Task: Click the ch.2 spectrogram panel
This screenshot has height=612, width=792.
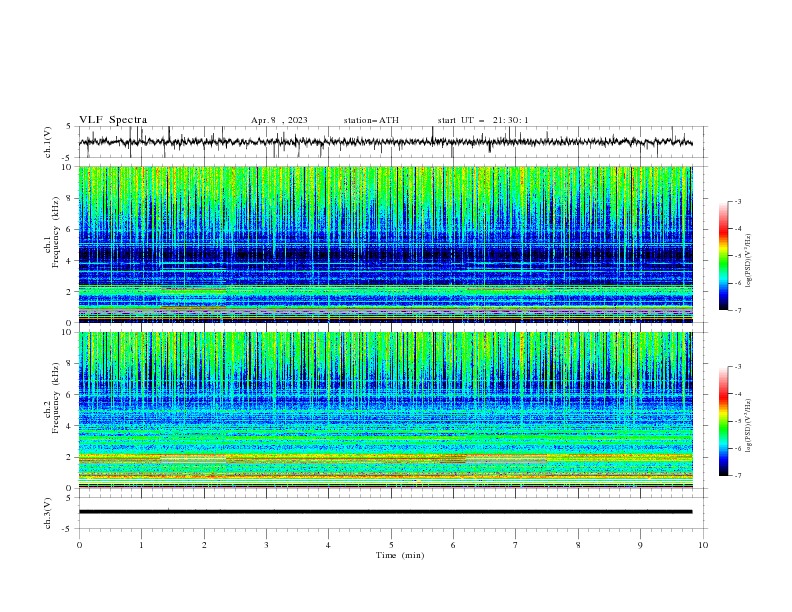Action: coord(386,410)
